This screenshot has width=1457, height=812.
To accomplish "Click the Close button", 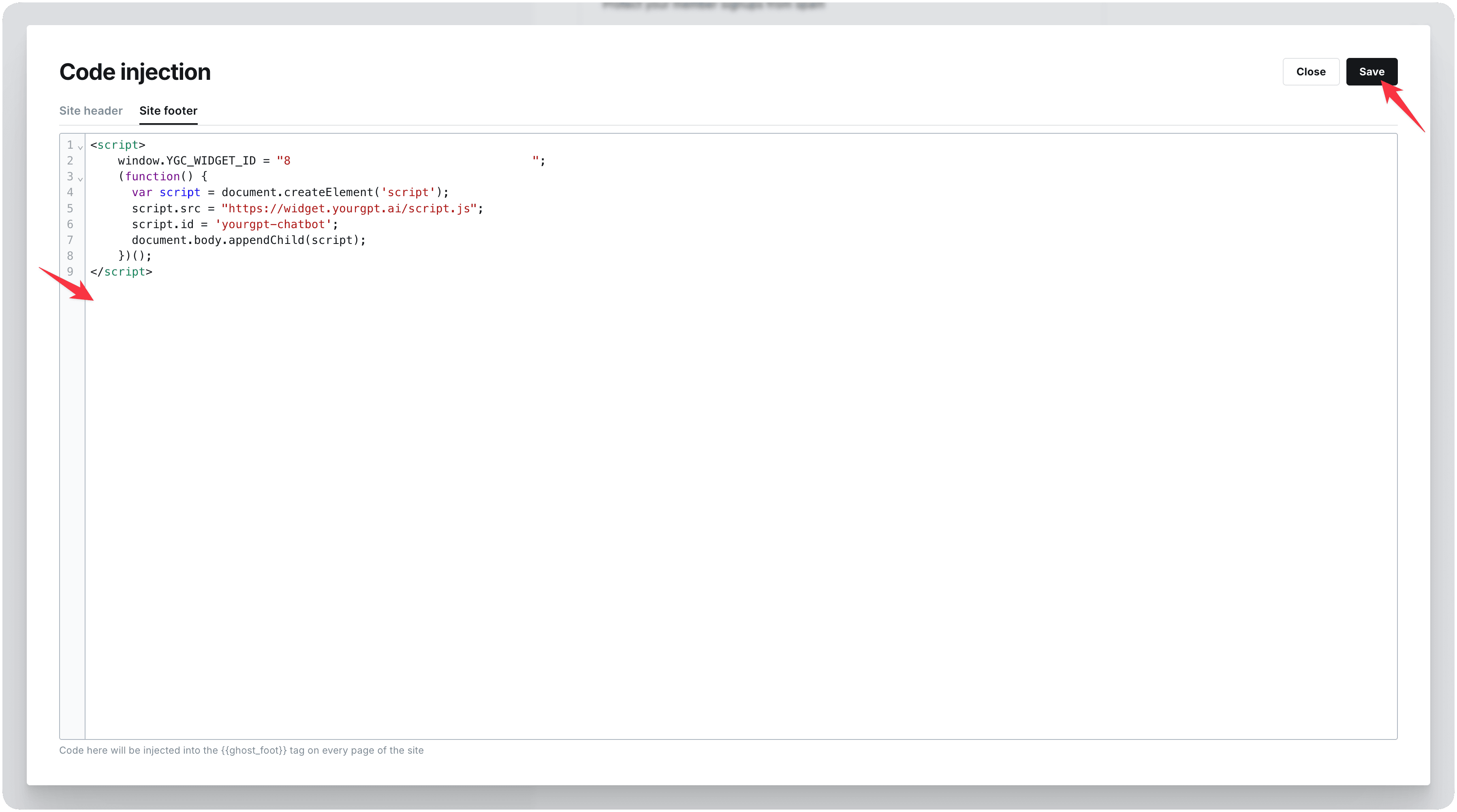I will click(1310, 71).
